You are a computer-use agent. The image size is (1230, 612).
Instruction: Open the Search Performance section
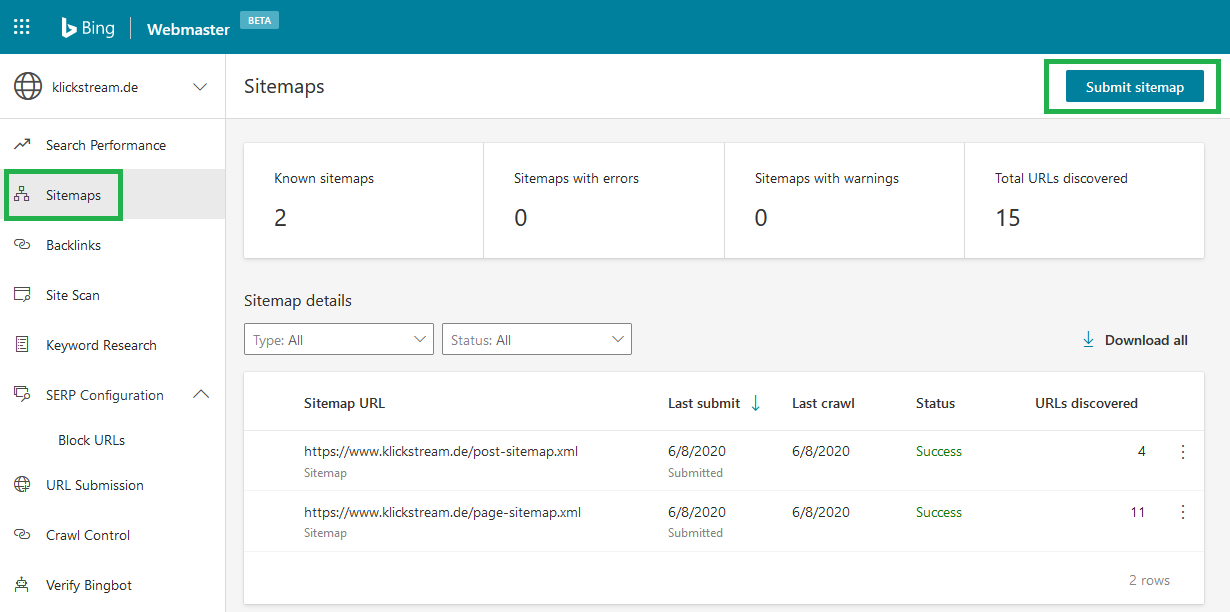pyautogui.click(x=105, y=144)
